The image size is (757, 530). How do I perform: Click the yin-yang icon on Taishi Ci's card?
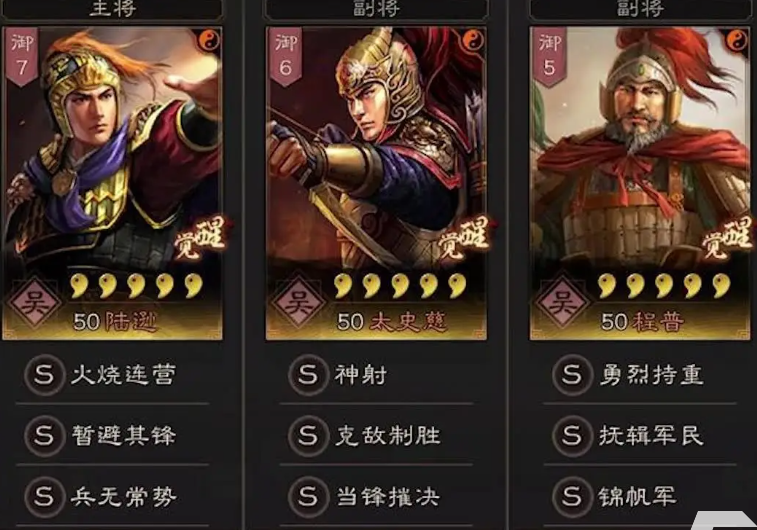pyautogui.click(x=473, y=40)
